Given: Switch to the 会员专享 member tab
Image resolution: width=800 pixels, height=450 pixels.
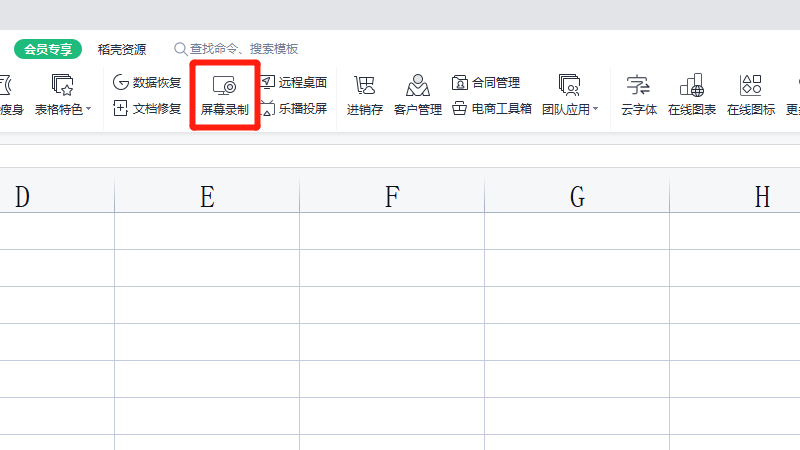Looking at the screenshot, I should pos(48,49).
